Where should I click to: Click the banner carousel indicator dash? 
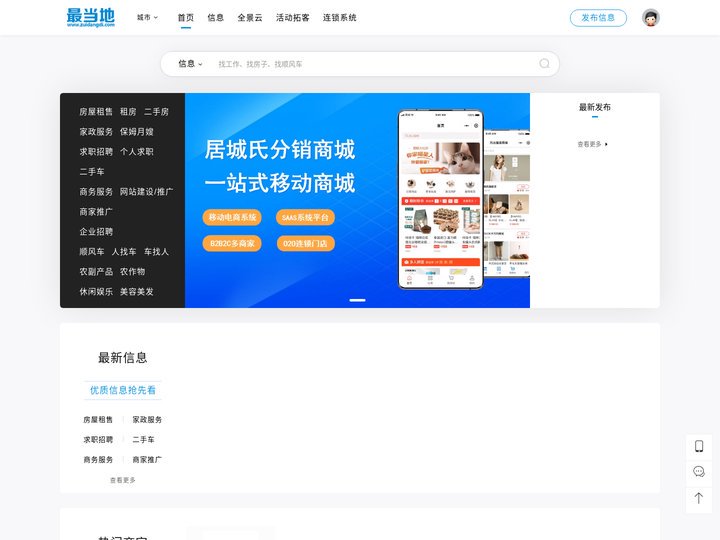pos(357,300)
